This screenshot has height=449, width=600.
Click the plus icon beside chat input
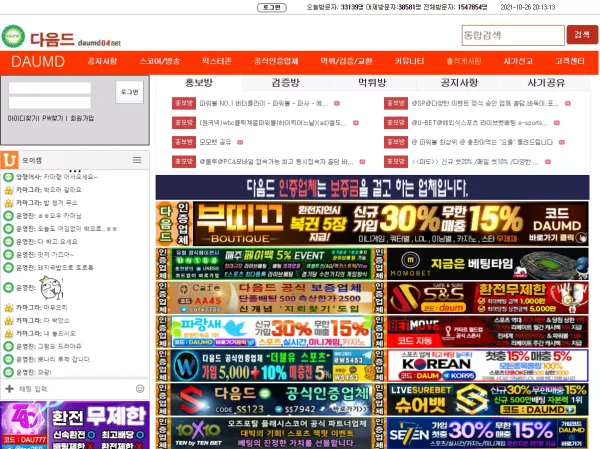(9, 389)
